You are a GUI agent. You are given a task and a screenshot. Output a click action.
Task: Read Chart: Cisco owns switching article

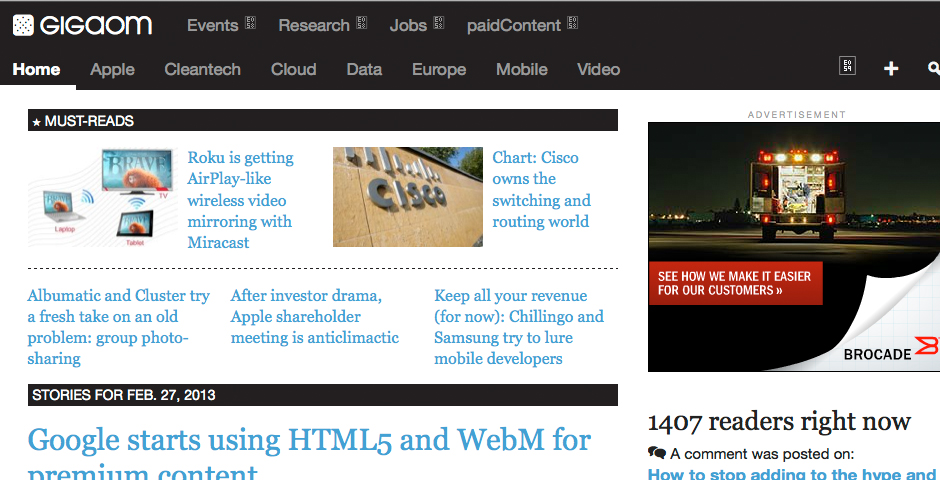(x=541, y=189)
